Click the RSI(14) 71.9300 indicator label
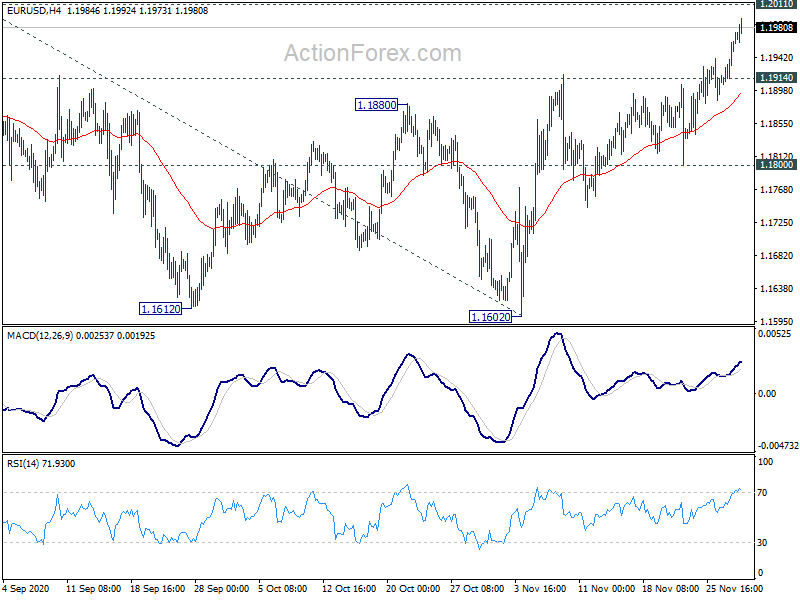This screenshot has height=600, width=800. [x=41, y=464]
